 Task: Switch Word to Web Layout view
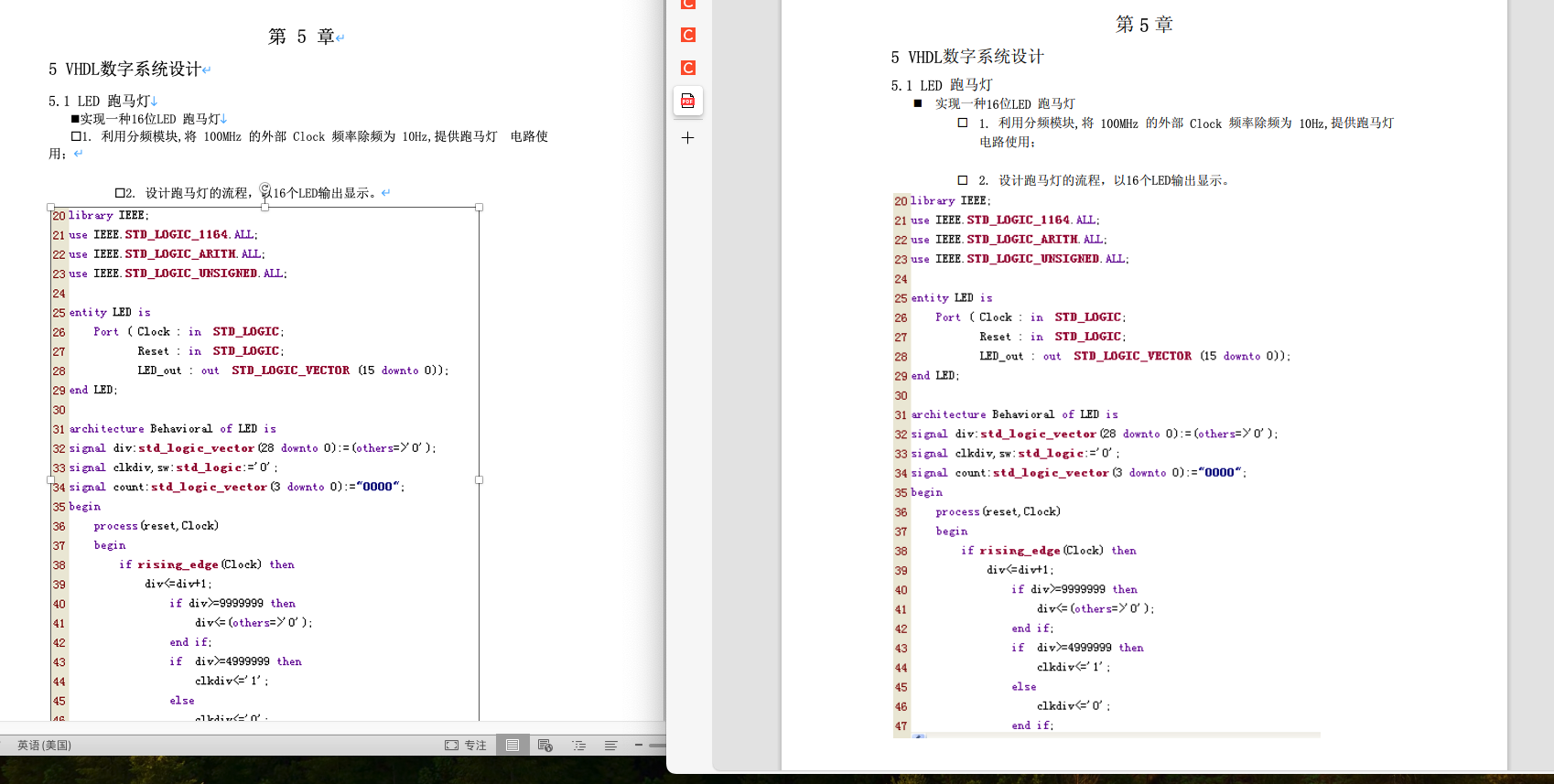545,746
